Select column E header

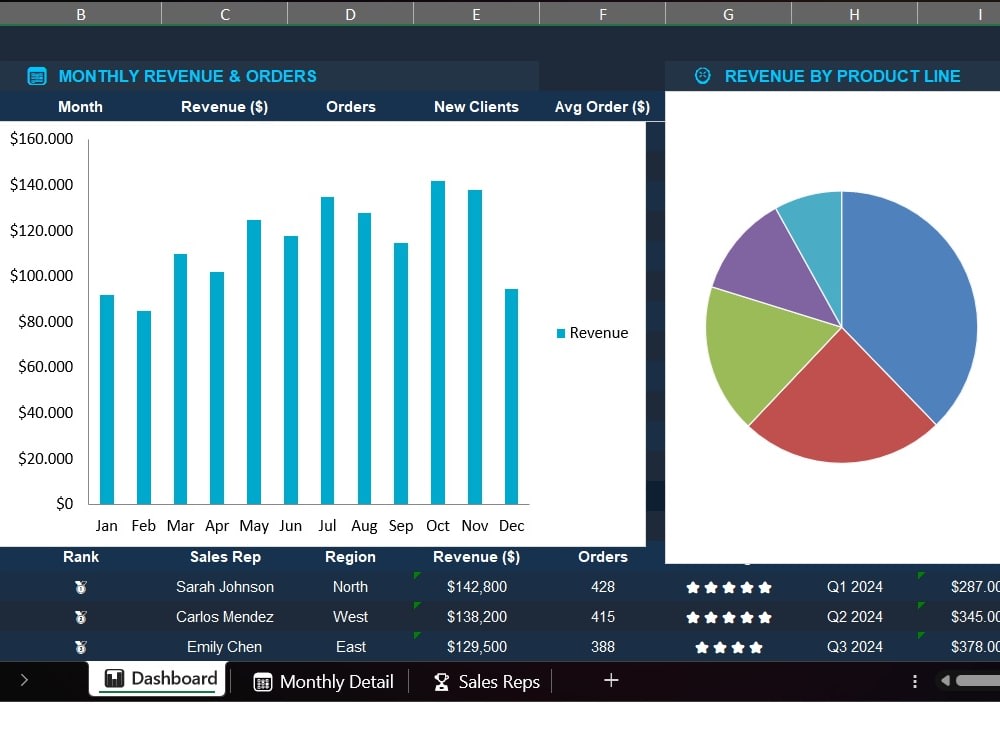(476, 14)
